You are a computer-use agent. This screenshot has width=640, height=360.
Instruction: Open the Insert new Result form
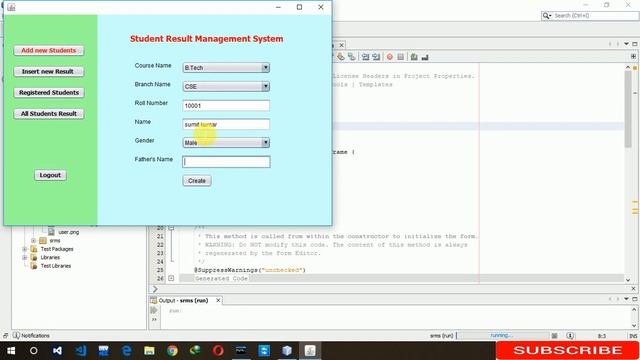tap(49, 71)
